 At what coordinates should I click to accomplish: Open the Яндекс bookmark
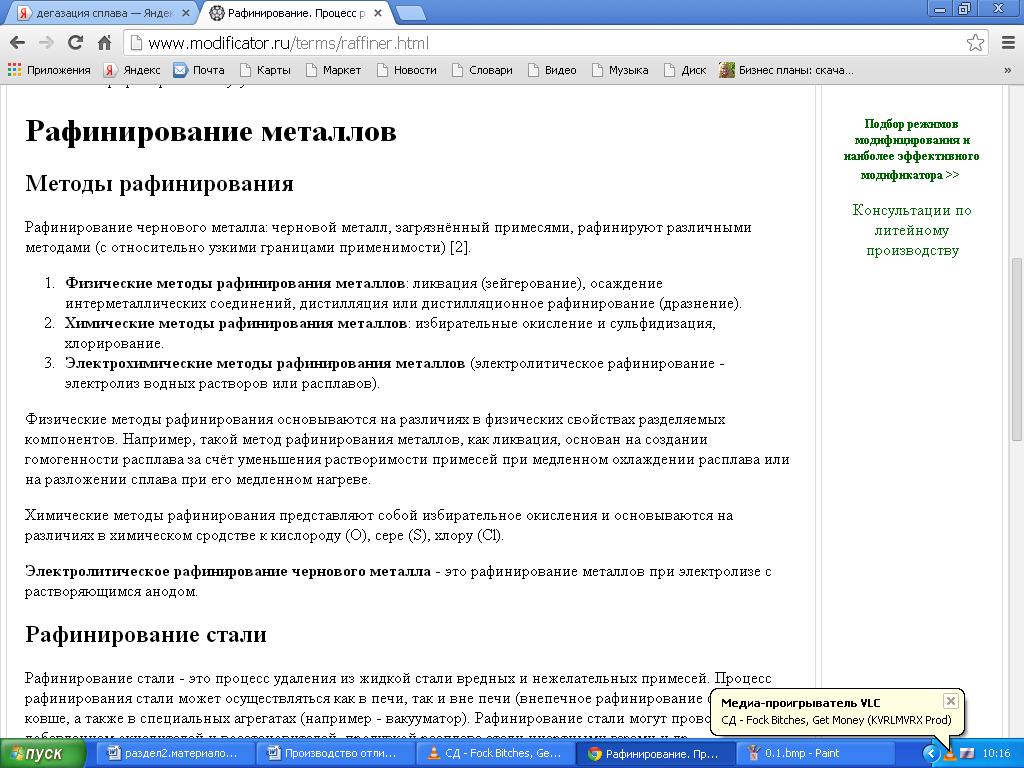[133, 70]
